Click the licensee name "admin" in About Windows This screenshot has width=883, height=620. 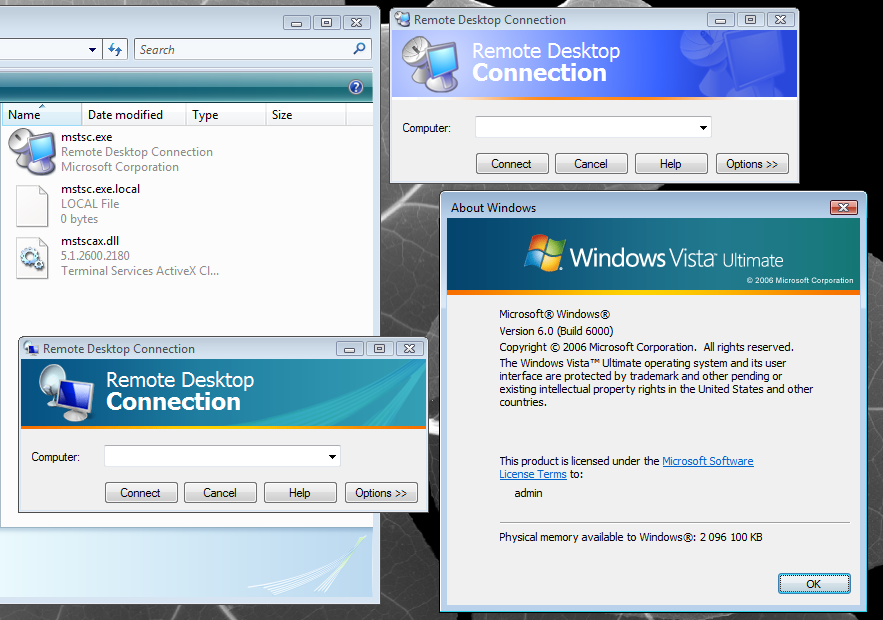(528, 493)
